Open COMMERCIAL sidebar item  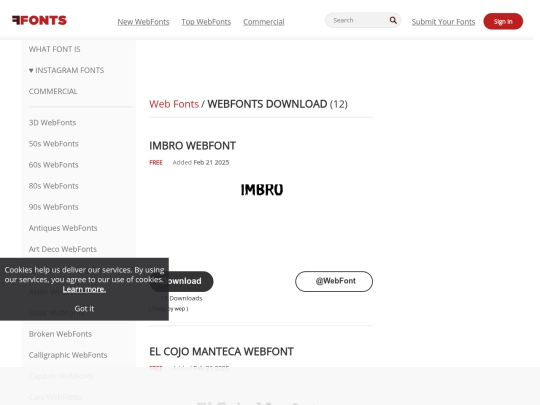[x=53, y=91]
